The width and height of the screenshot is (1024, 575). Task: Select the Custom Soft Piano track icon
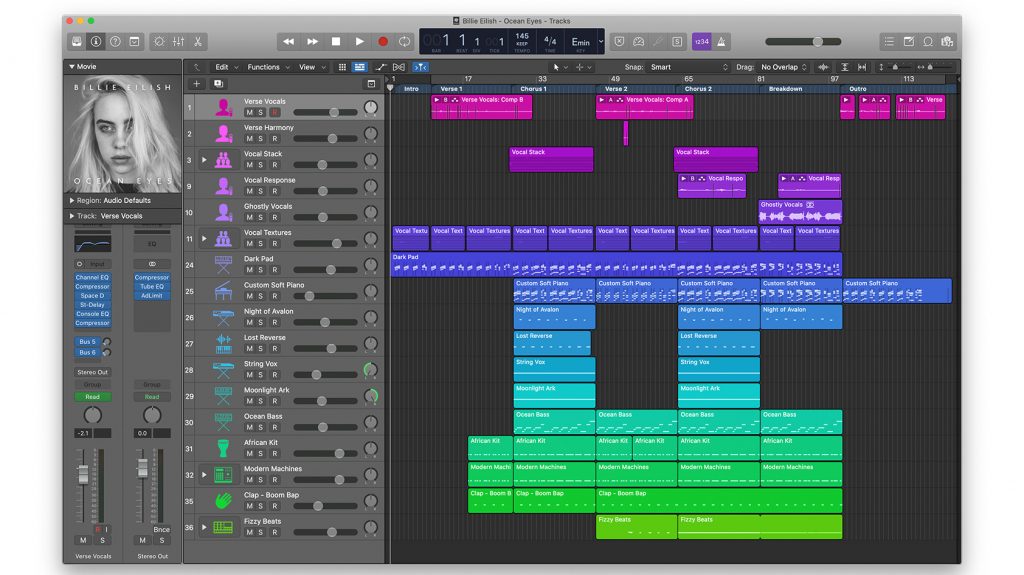pos(223,291)
